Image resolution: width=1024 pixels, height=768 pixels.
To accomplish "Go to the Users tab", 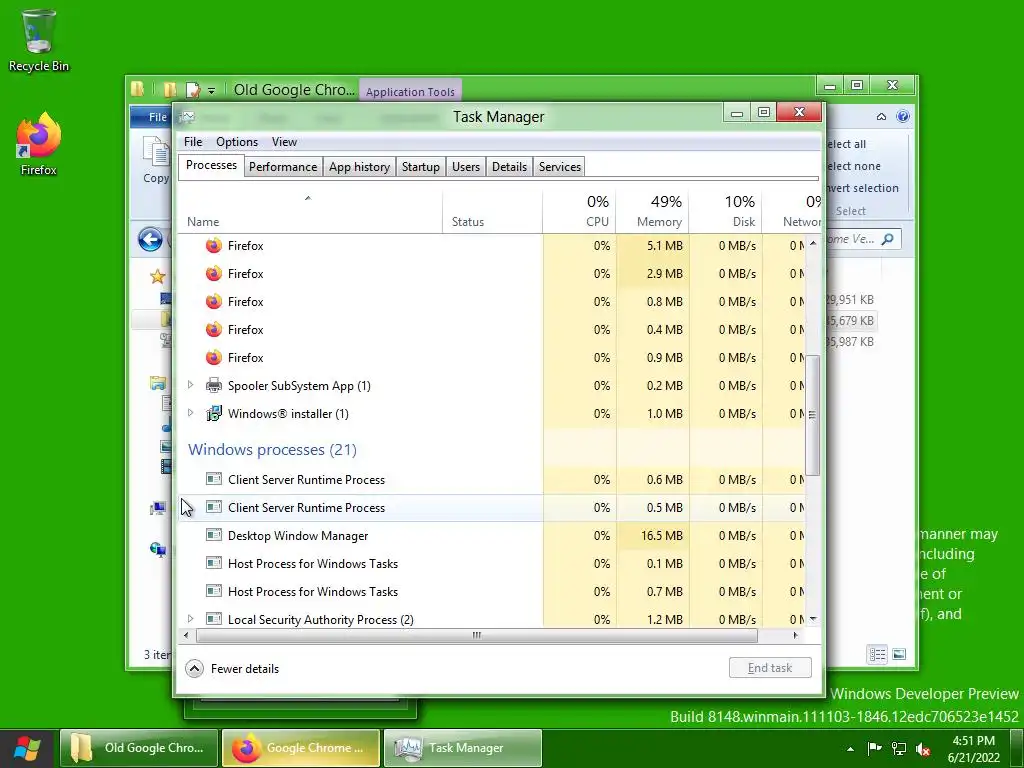I will [466, 167].
